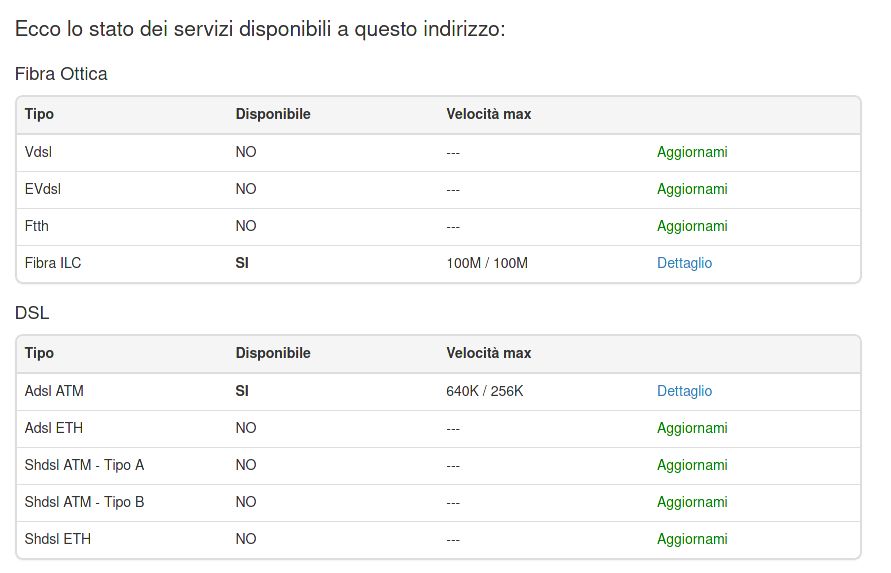Click the DSL section heading
891x573 pixels.
[32, 314]
